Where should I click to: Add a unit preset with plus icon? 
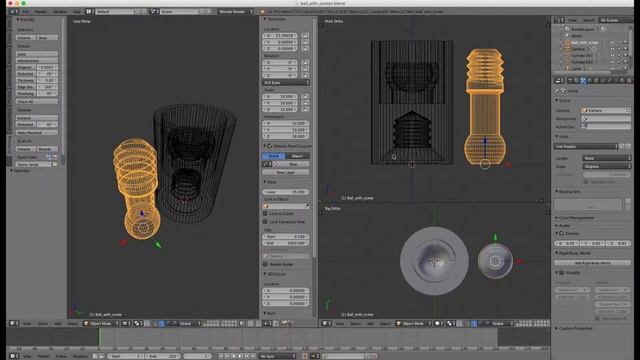622,146
